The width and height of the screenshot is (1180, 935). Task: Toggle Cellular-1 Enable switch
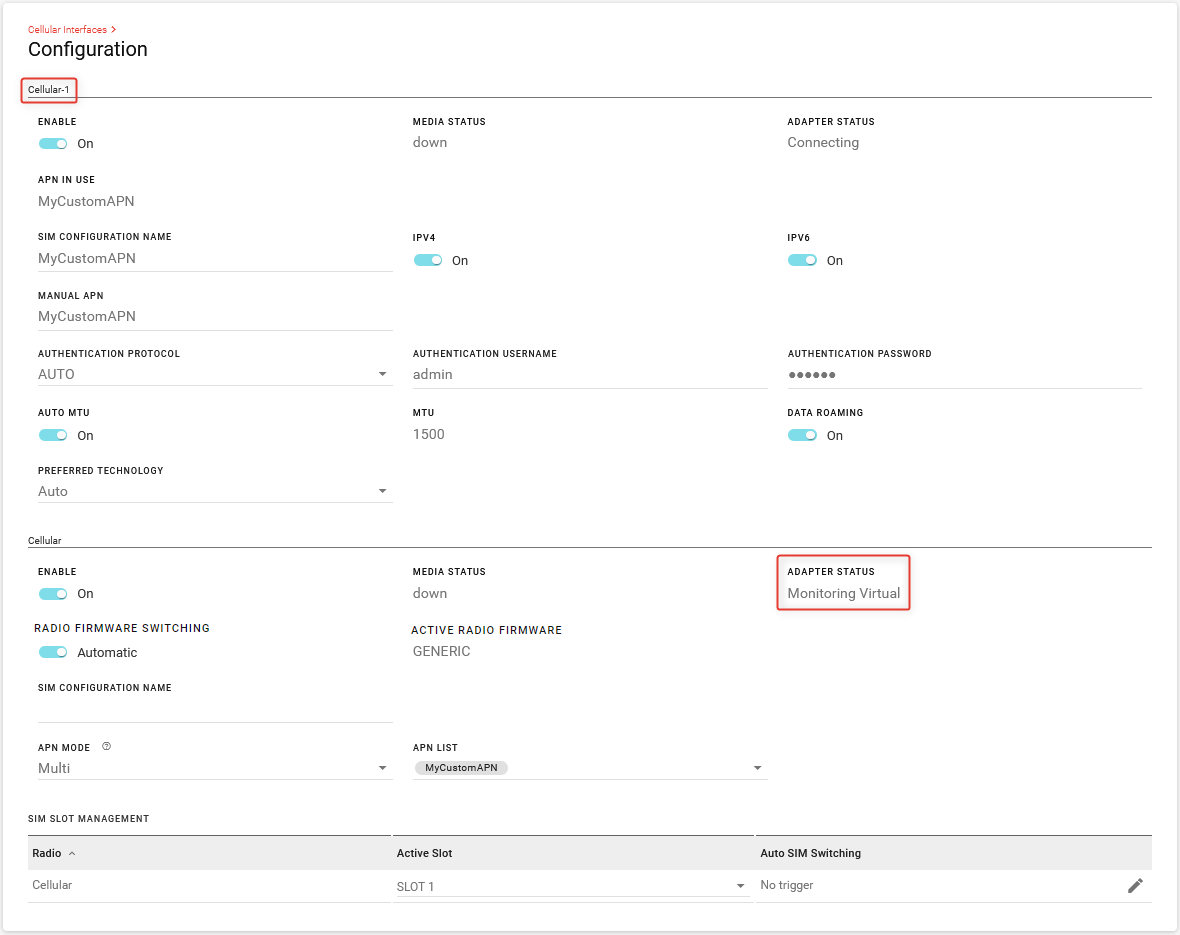tap(53, 144)
